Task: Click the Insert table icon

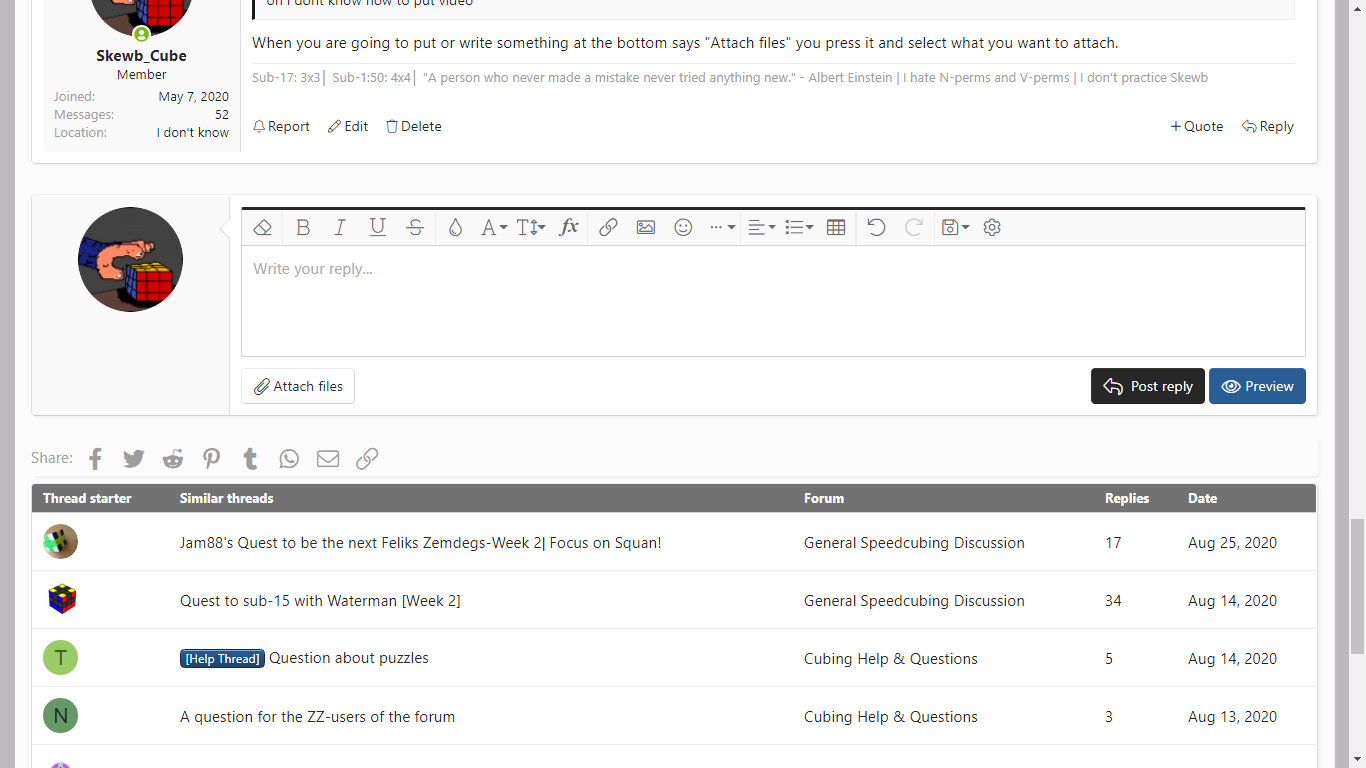Action: point(836,227)
